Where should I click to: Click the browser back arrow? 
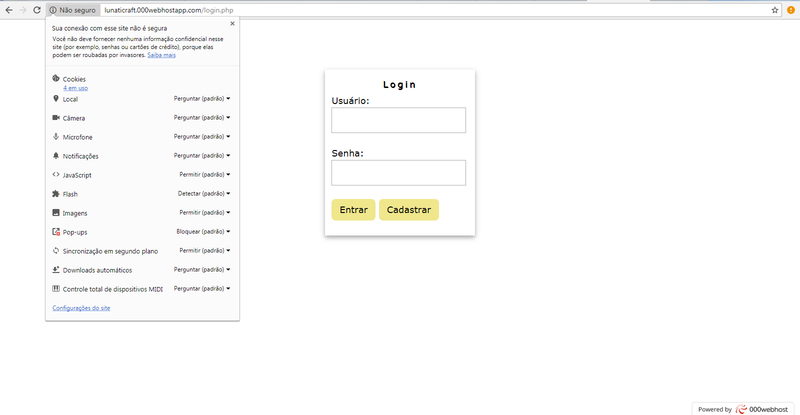[8, 9]
